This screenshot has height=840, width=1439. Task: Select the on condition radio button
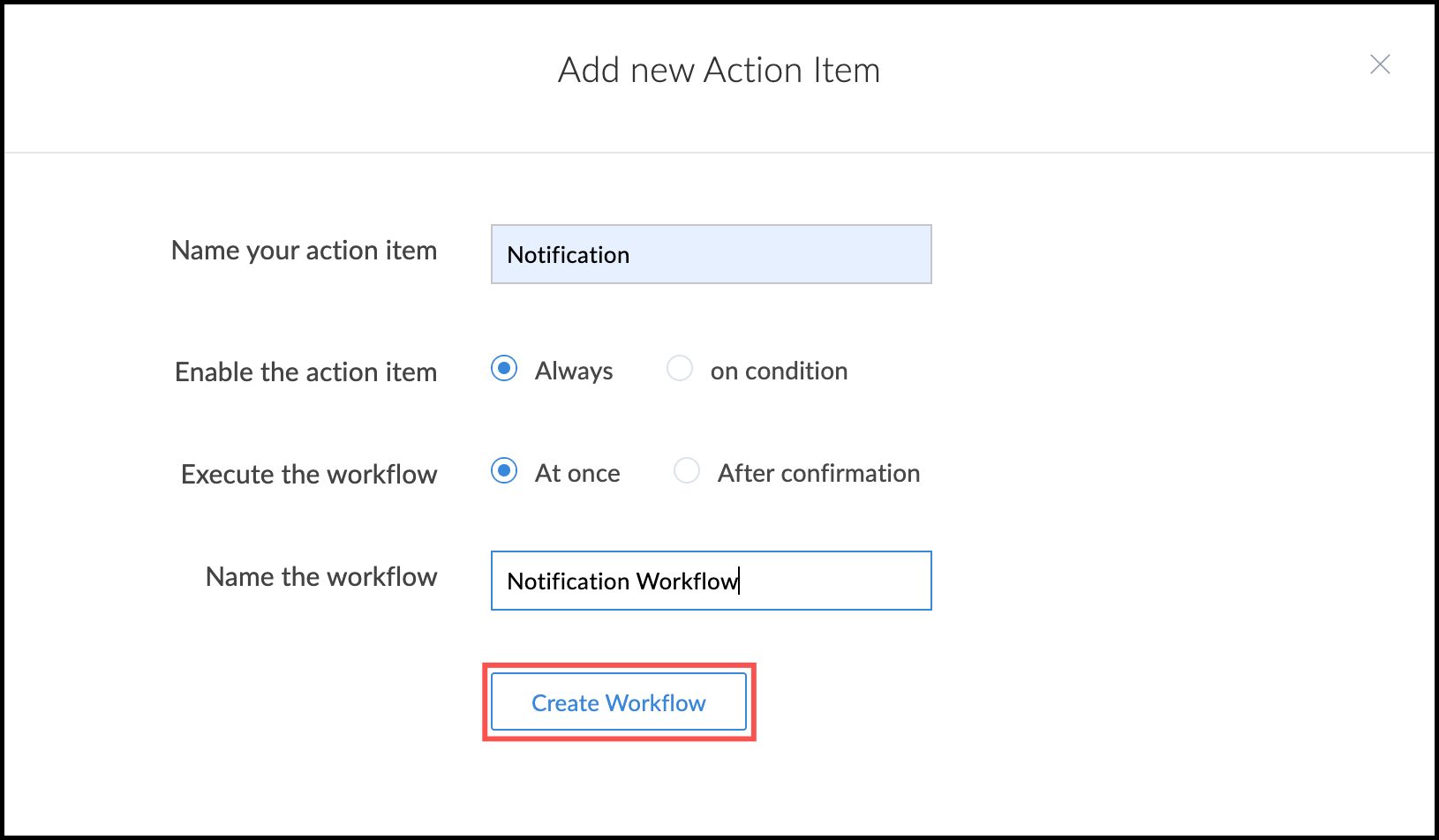tap(680, 369)
